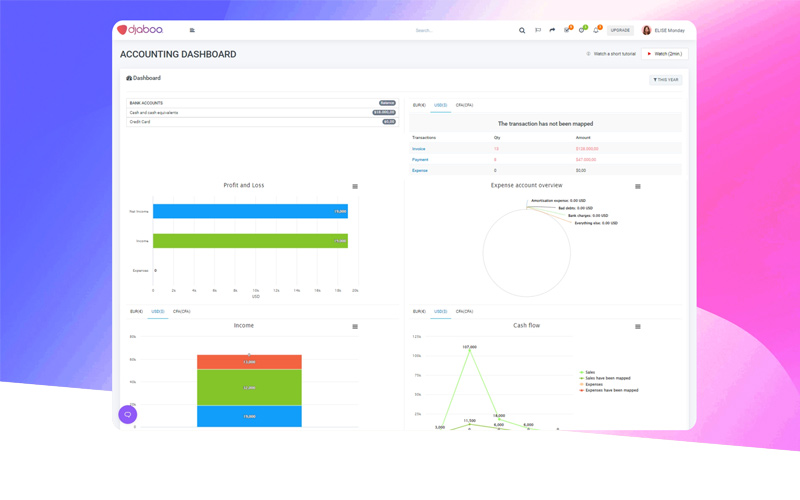Viewport: 800px width, 500px height.
Task: Open the THIS YEAR filter dropdown
Action: click(666, 80)
